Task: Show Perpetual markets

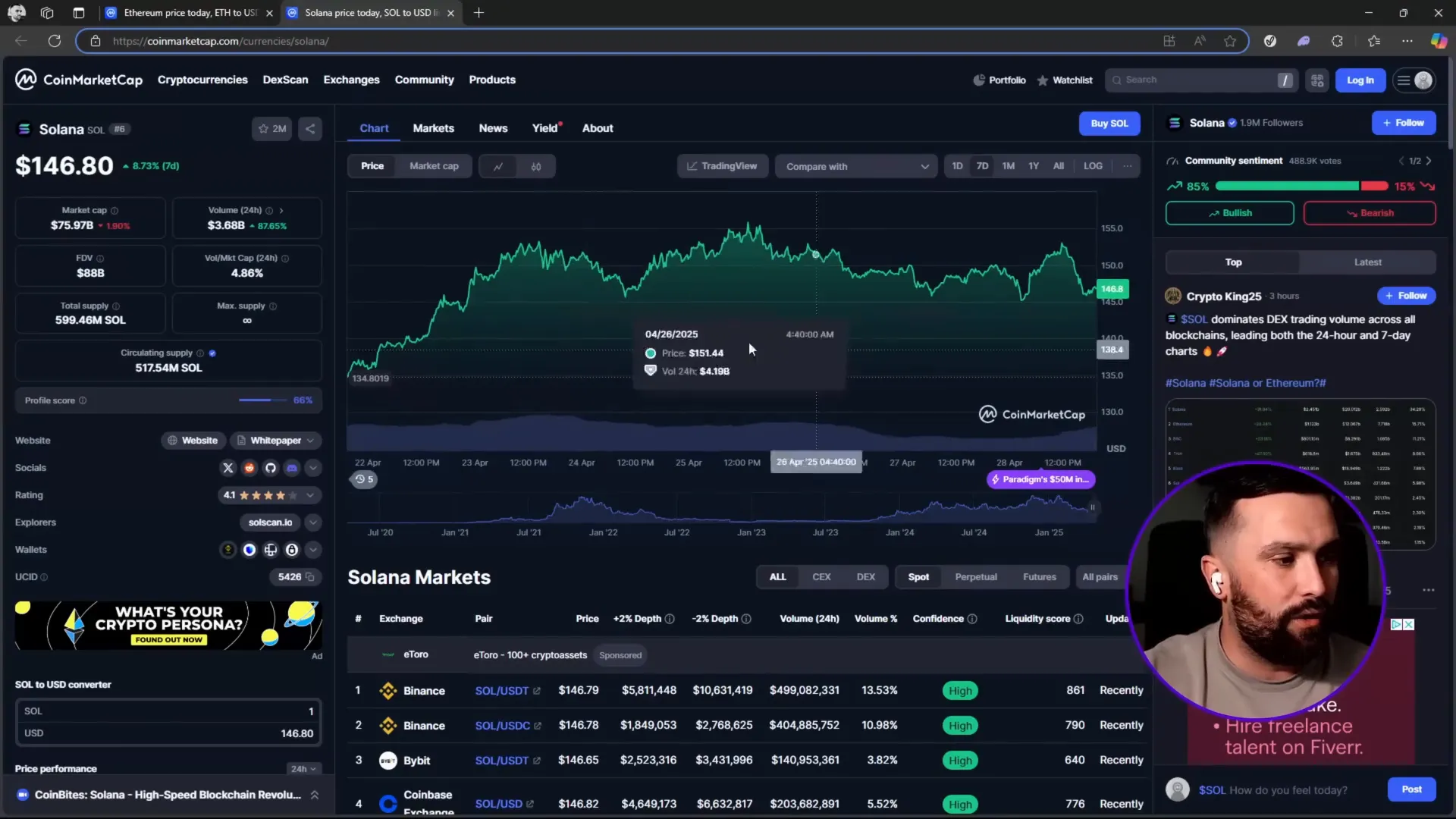Action: [976, 577]
